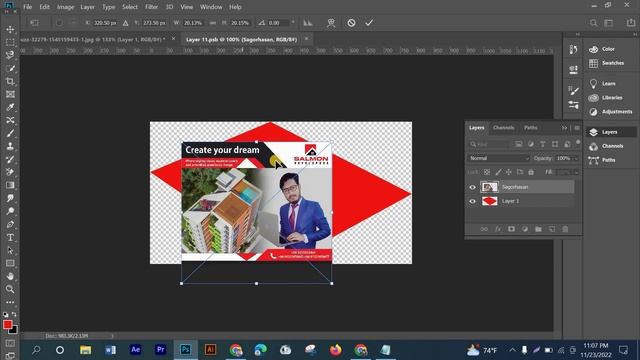
Task: Select the Crop tool
Action: [10, 82]
